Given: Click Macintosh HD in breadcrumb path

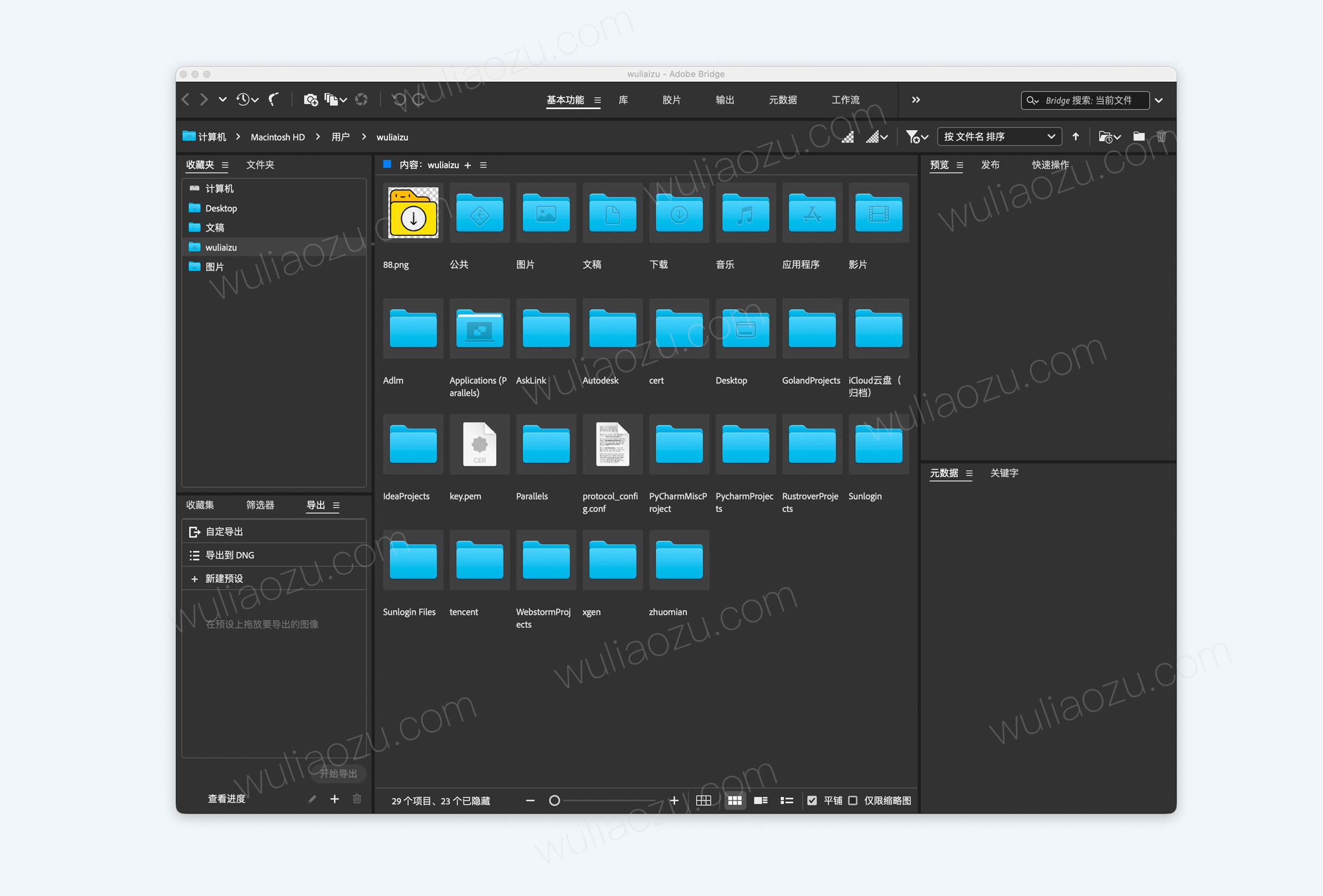Looking at the screenshot, I should pyautogui.click(x=277, y=137).
